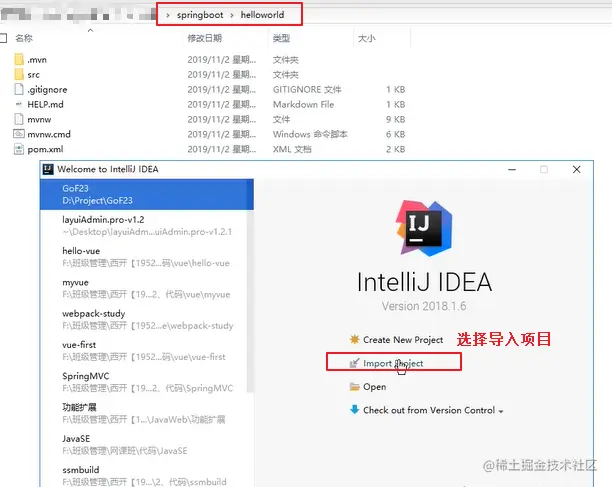This screenshot has height=487, width=612.
Task: Select the pom.xml file name
Action: point(45,149)
